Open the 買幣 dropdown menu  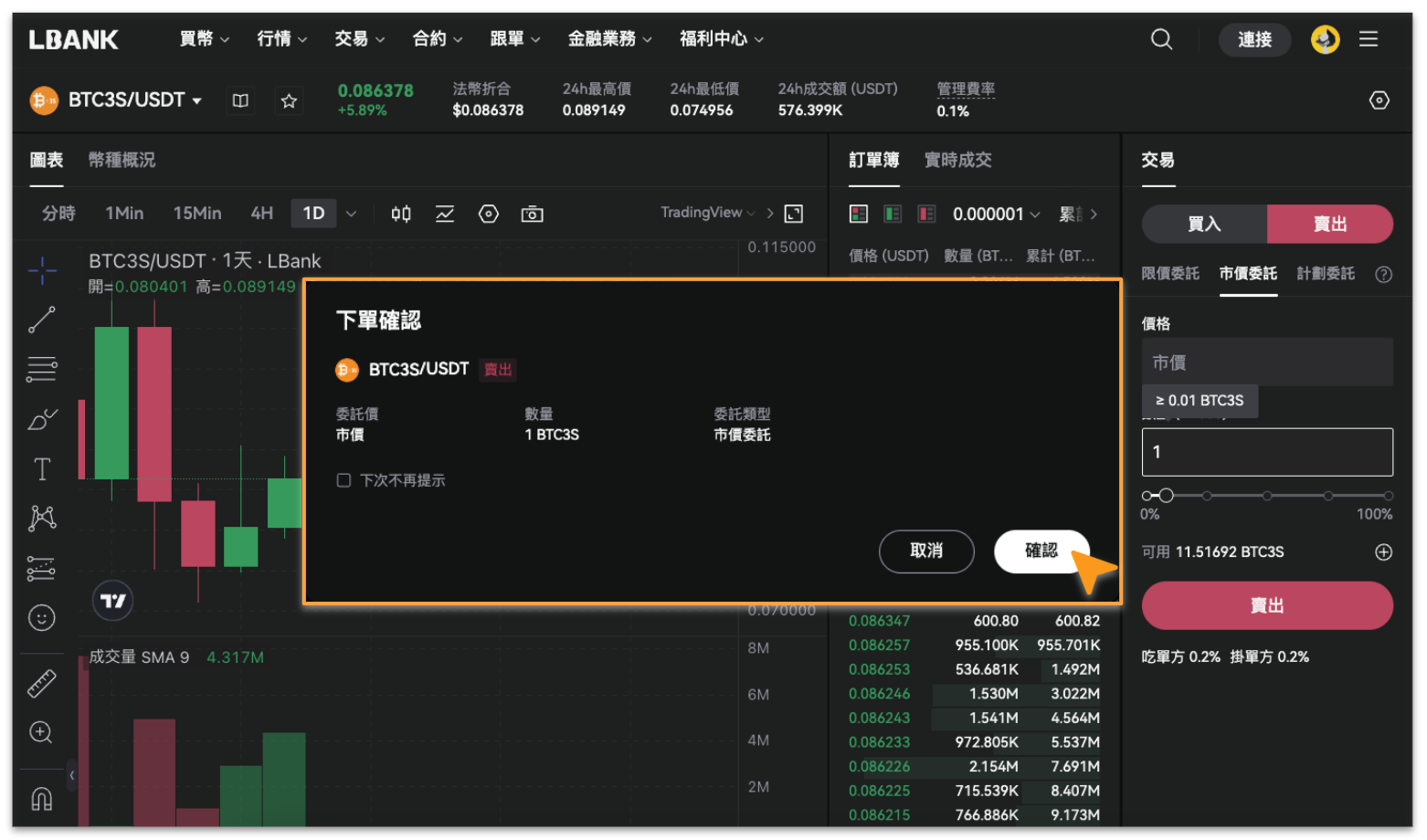pyautogui.click(x=205, y=39)
